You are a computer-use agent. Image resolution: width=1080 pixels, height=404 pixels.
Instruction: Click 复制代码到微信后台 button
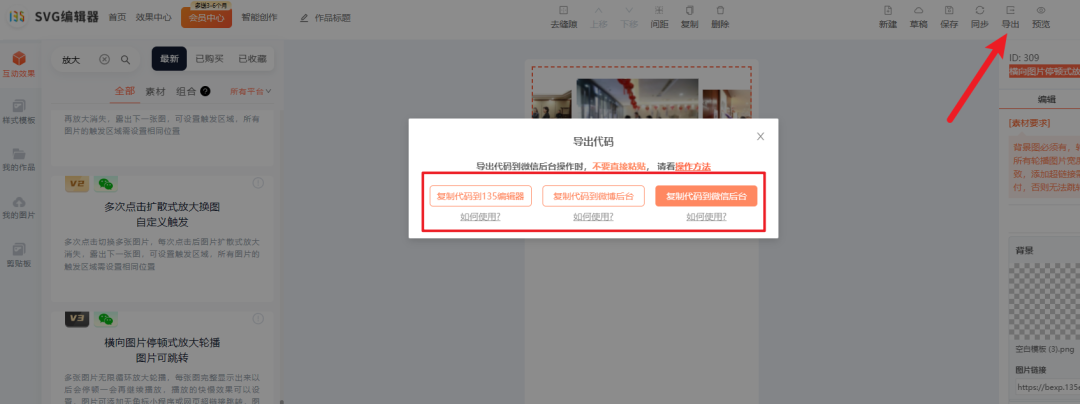coord(706,196)
